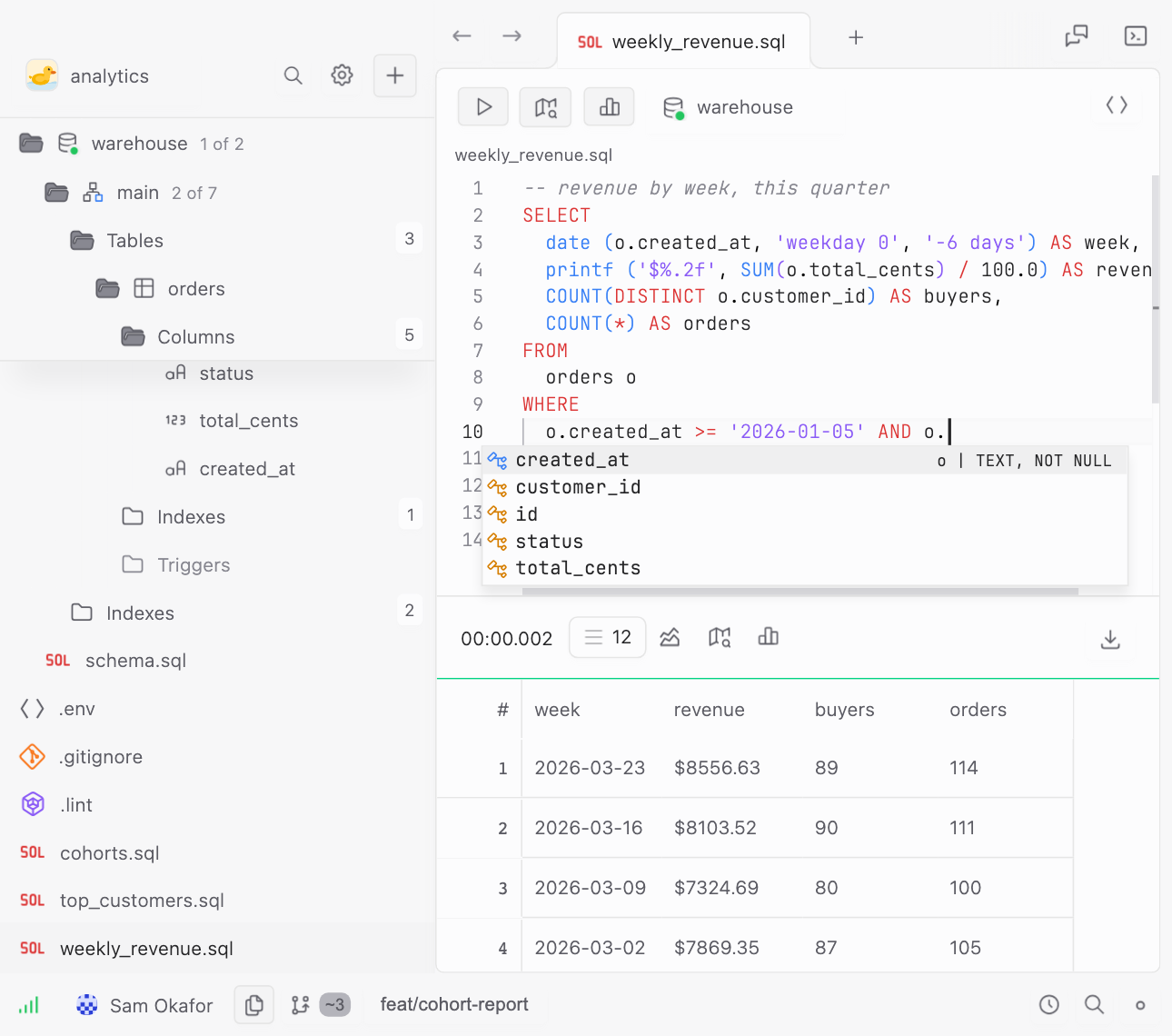Choose created_at from the autocomplete list
The width and height of the screenshot is (1172, 1036).
tap(805, 460)
